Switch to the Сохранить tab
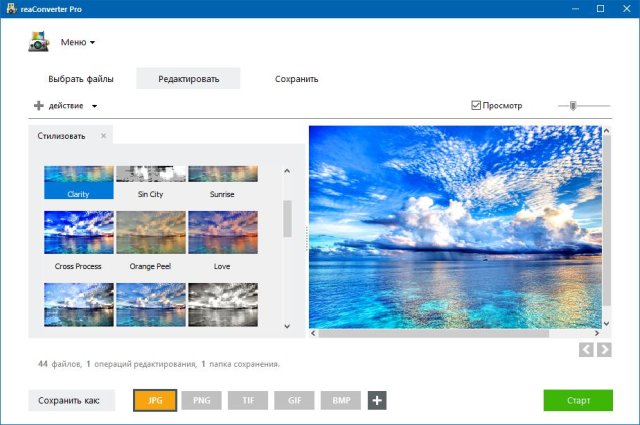This screenshot has height=425, width=640. tap(297, 79)
